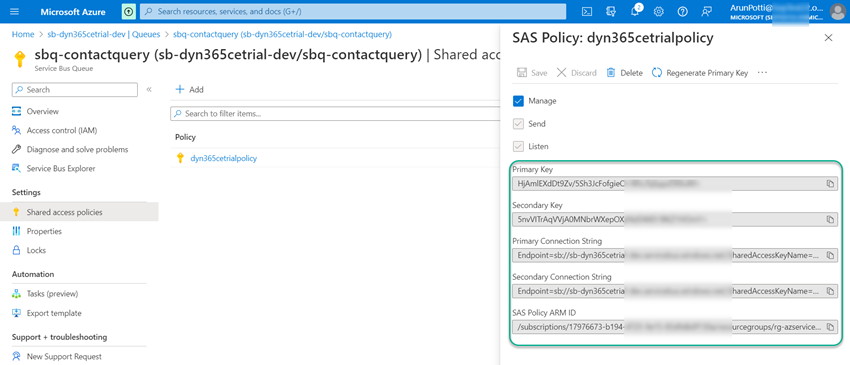The height and width of the screenshot is (365, 850).
Task: Focus the left menu Search box
Action: (75, 89)
